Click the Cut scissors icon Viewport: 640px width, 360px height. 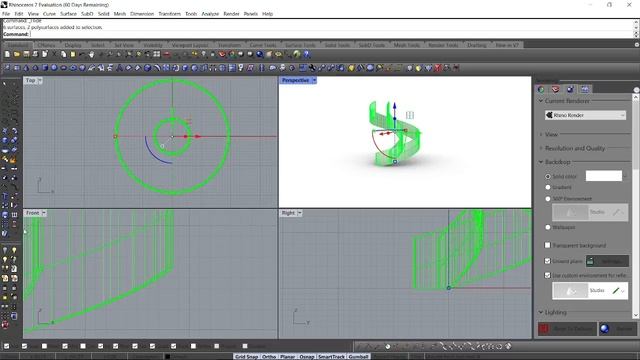pos(54,54)
